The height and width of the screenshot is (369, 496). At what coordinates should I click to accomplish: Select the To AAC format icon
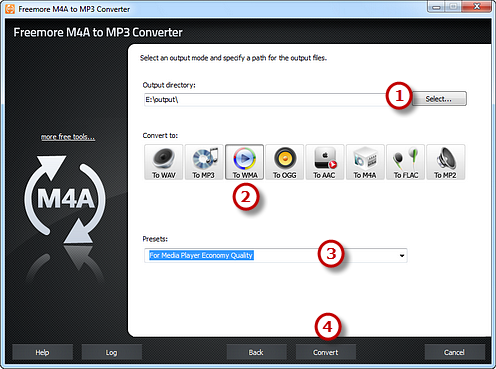[325, 162]
